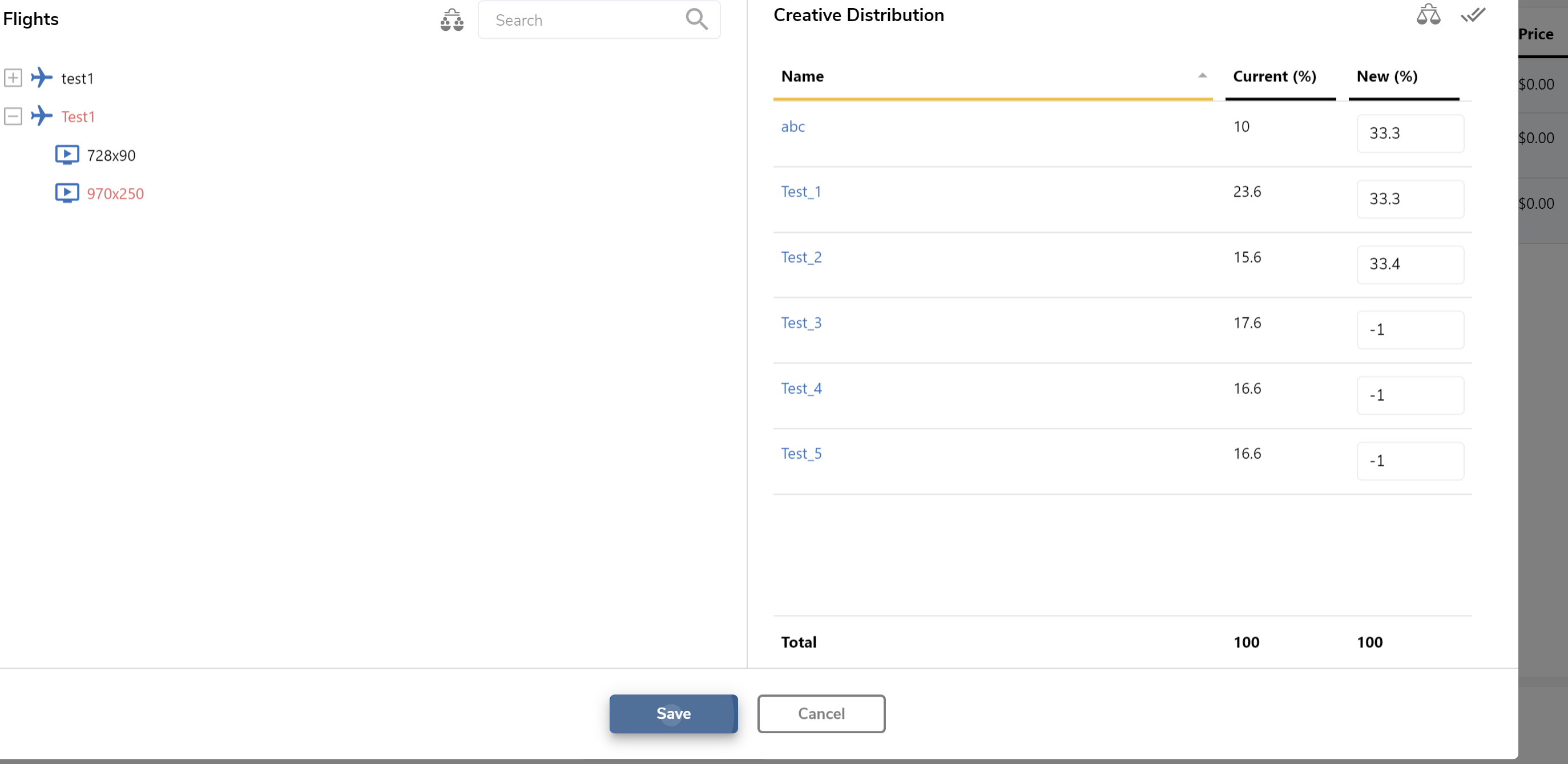Screen dimensions: 1568x764
Task: Expand the test1 flight node
Action: (13, 78)
